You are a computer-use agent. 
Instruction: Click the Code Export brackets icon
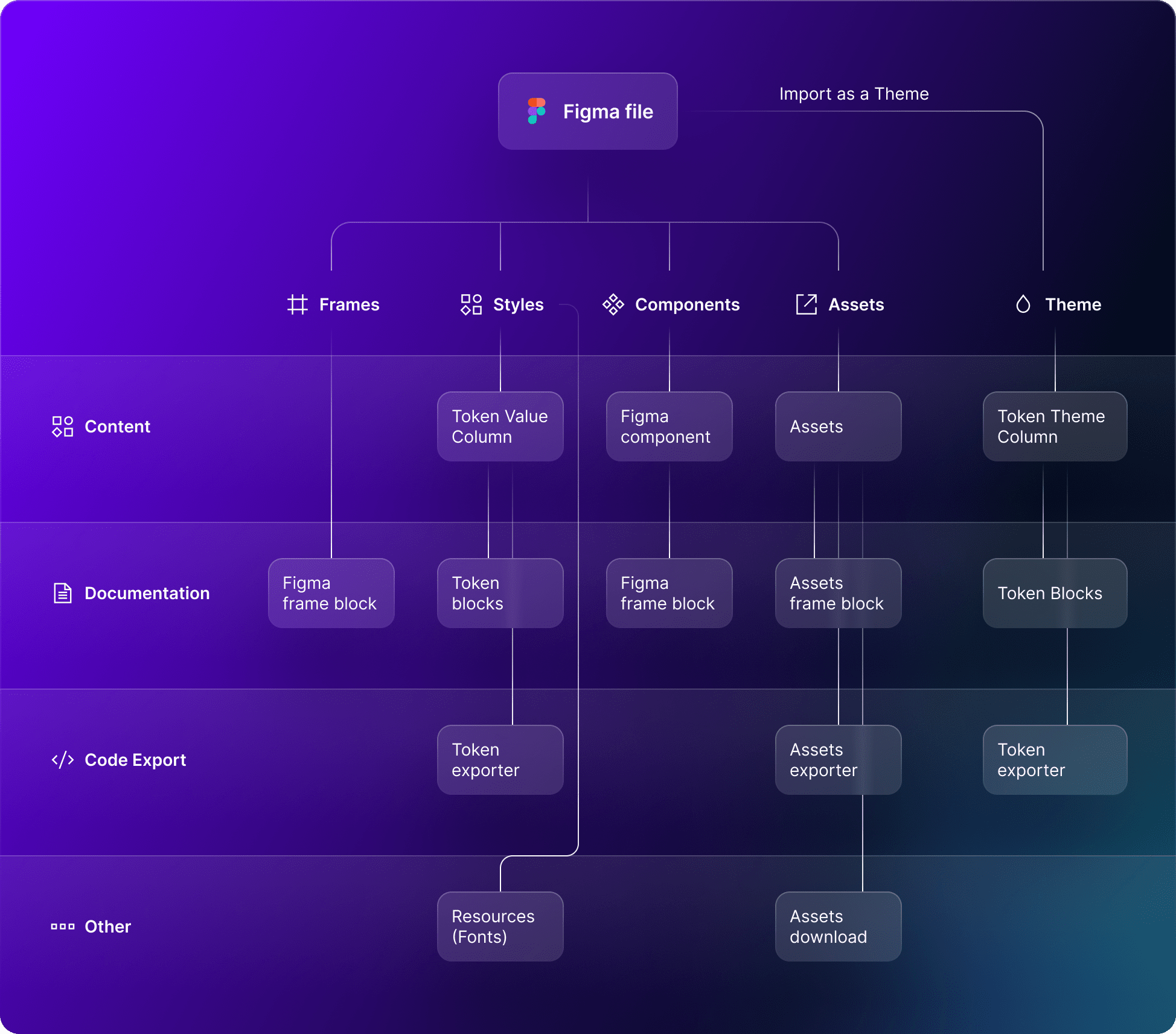pos(63,760)
